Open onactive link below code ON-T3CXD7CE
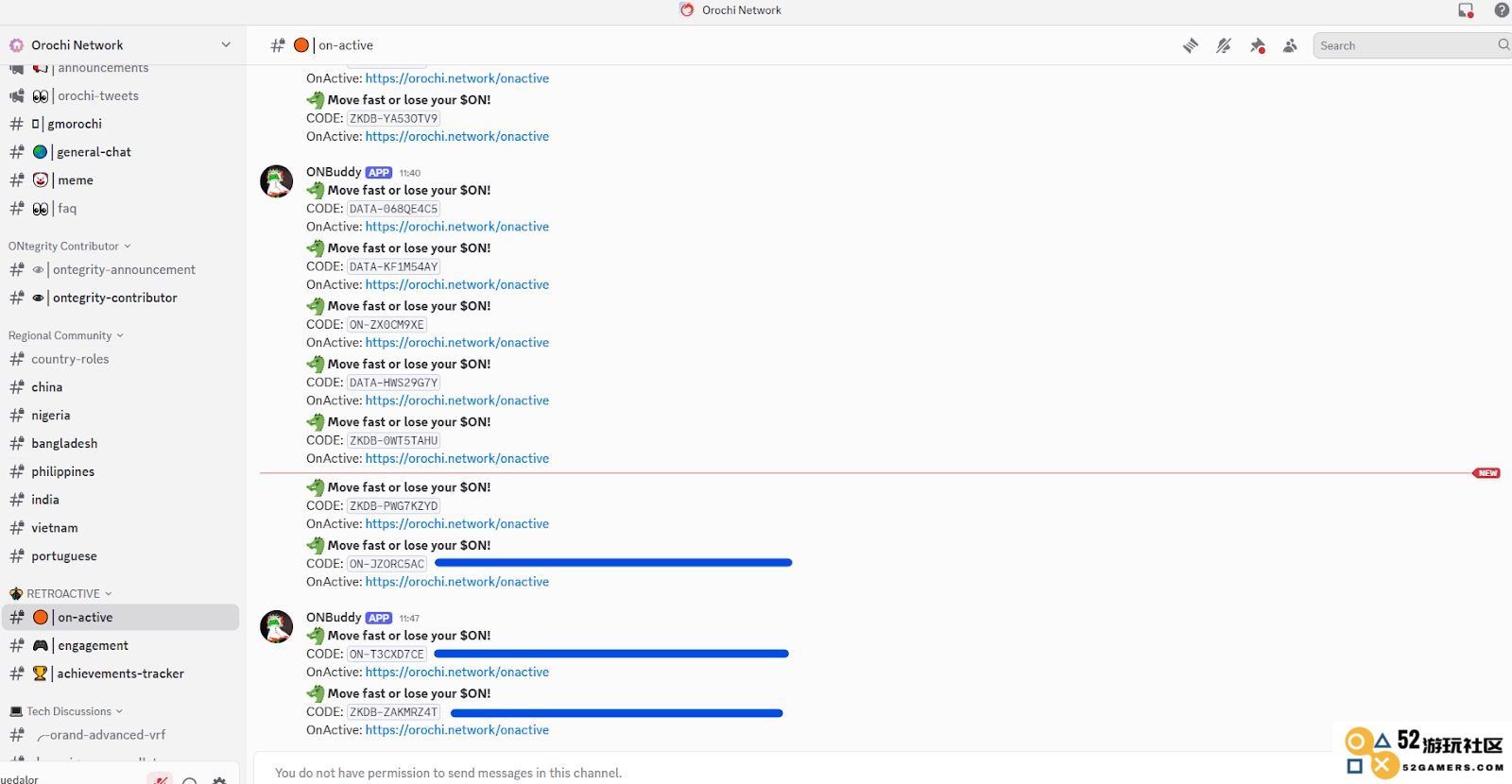The height and width of the screenshot is (784, 1512). click(457, 673)
